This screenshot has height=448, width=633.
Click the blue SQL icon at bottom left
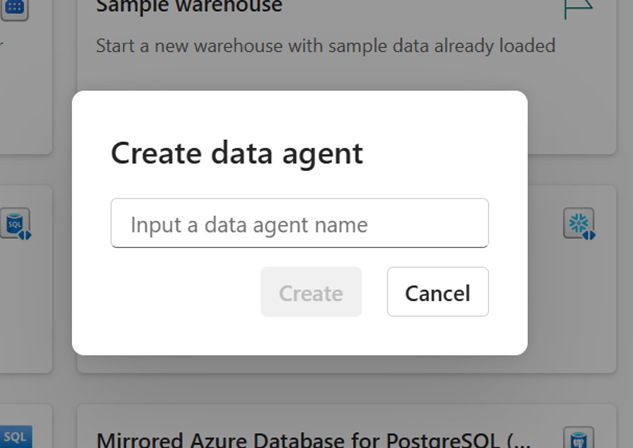click(x=15, y=438)
